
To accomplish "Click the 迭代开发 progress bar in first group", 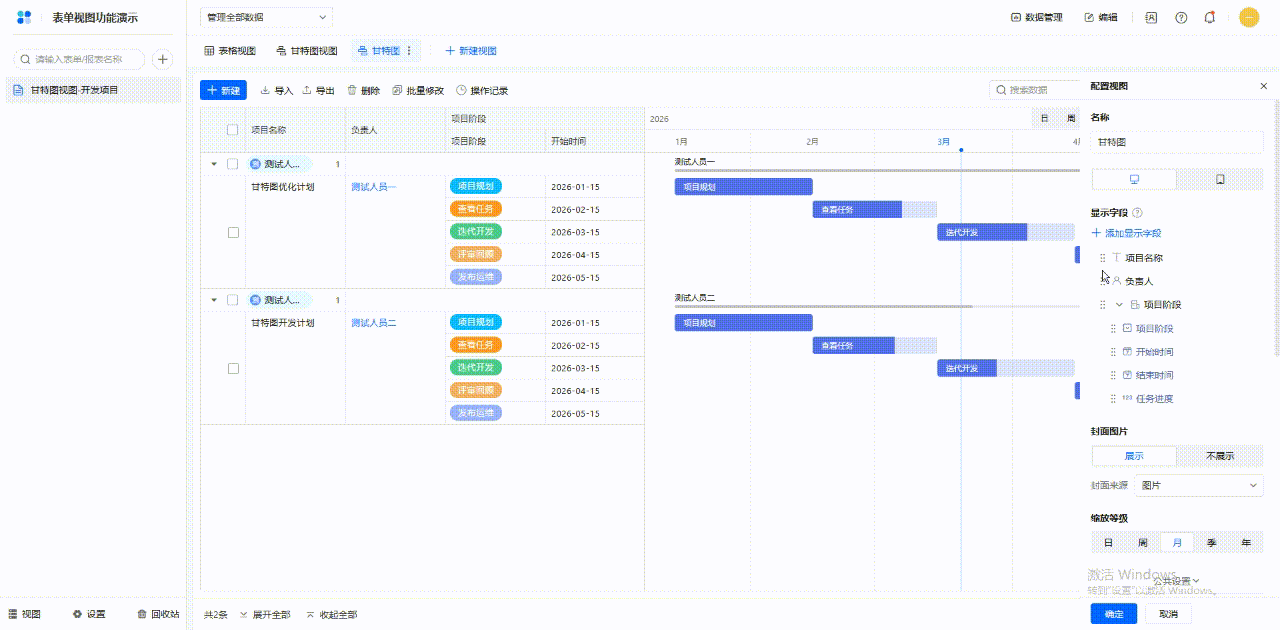I will click(981, 232).
